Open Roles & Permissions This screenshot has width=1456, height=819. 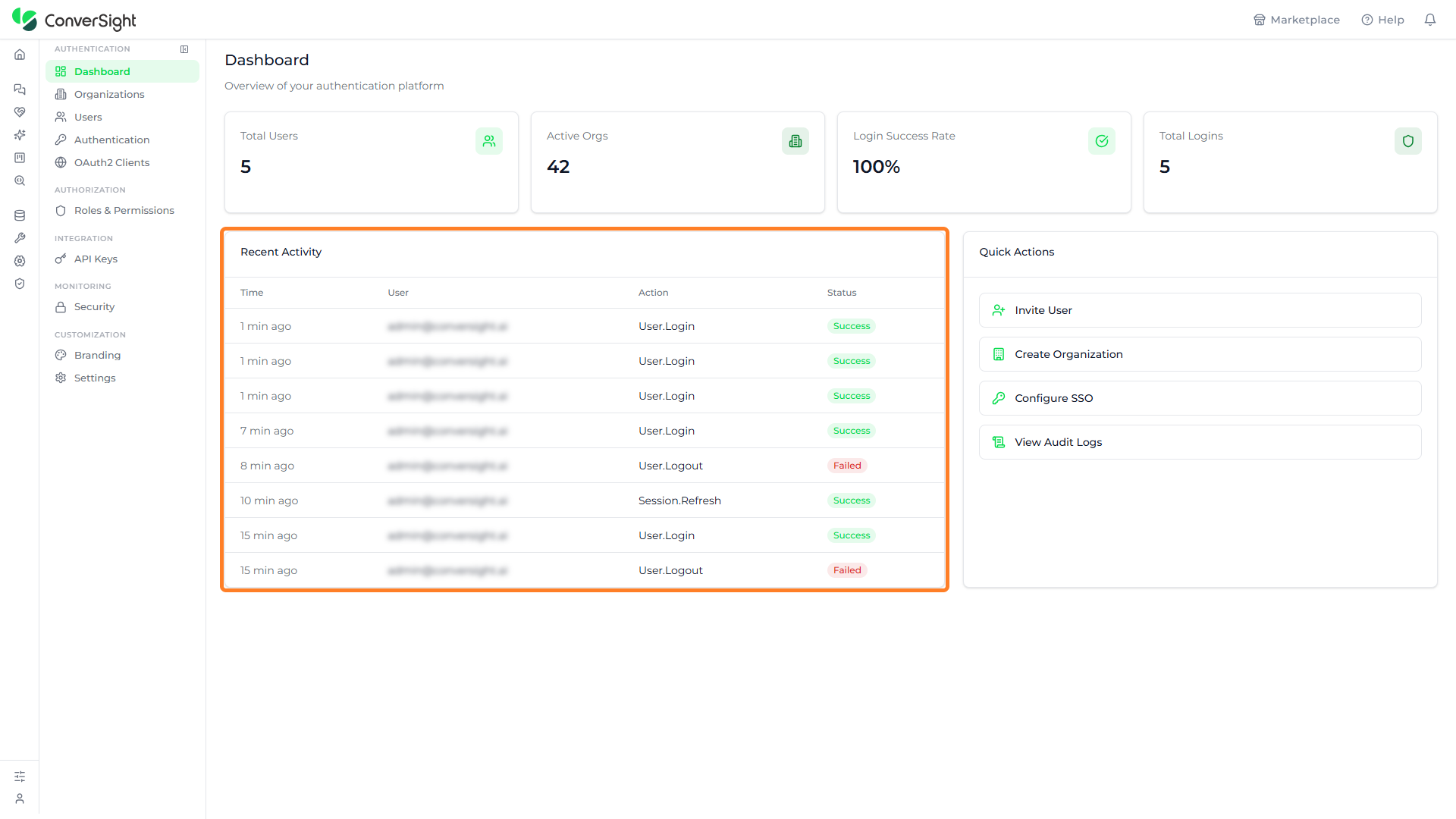(122, 210)
